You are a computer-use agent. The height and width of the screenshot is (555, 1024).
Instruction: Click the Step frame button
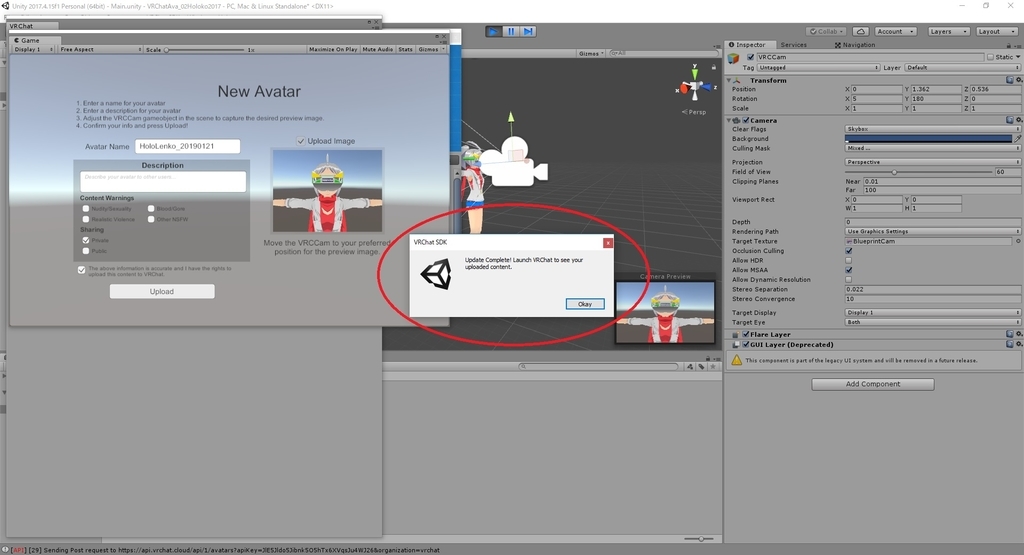click(528, 31)
